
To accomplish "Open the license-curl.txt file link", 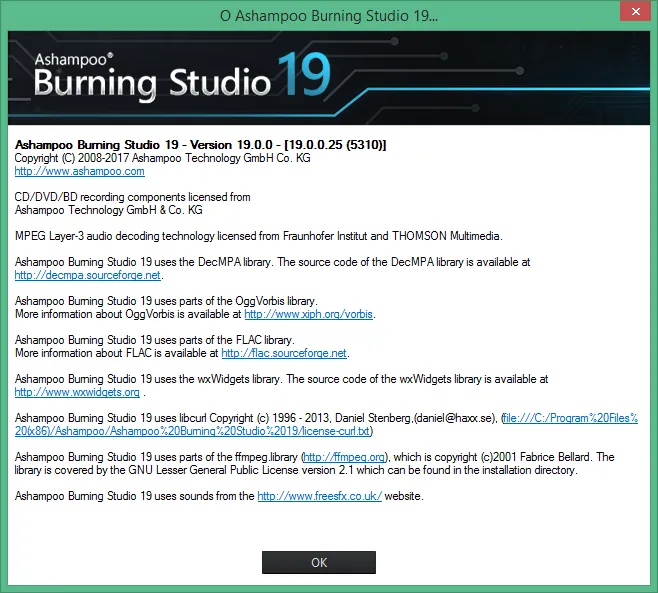I will 326,425.
